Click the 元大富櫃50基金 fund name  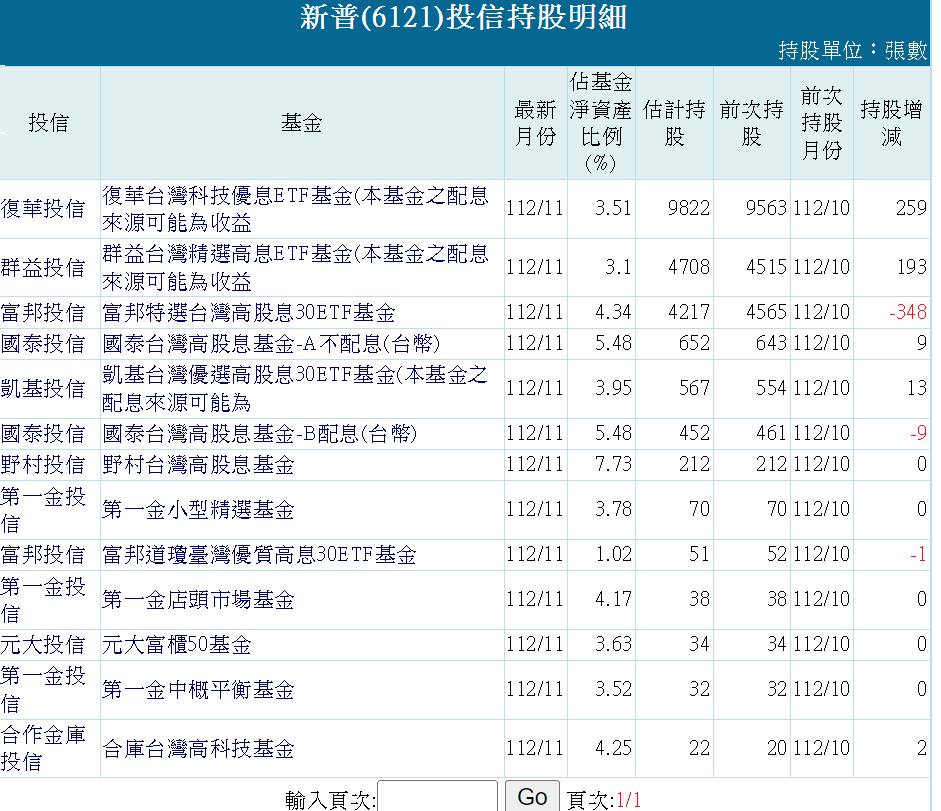pos(176,645)
